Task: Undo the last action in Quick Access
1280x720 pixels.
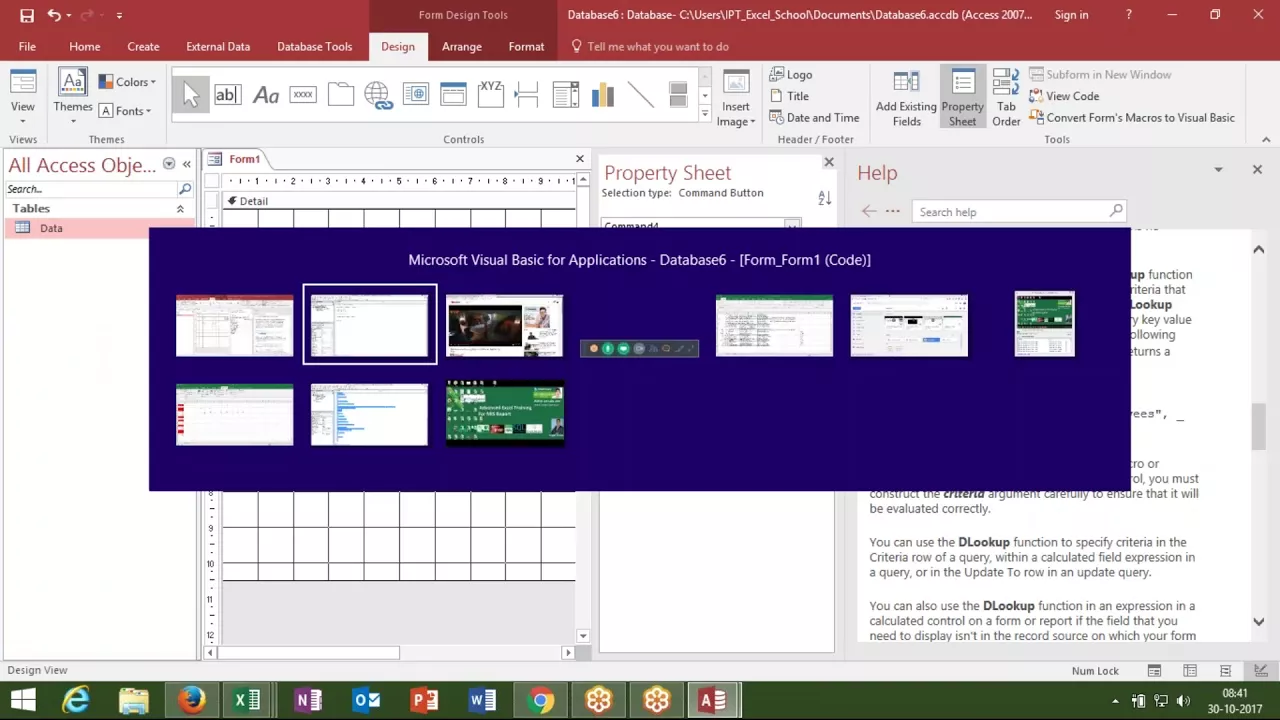Action: [x=54, y=15]
